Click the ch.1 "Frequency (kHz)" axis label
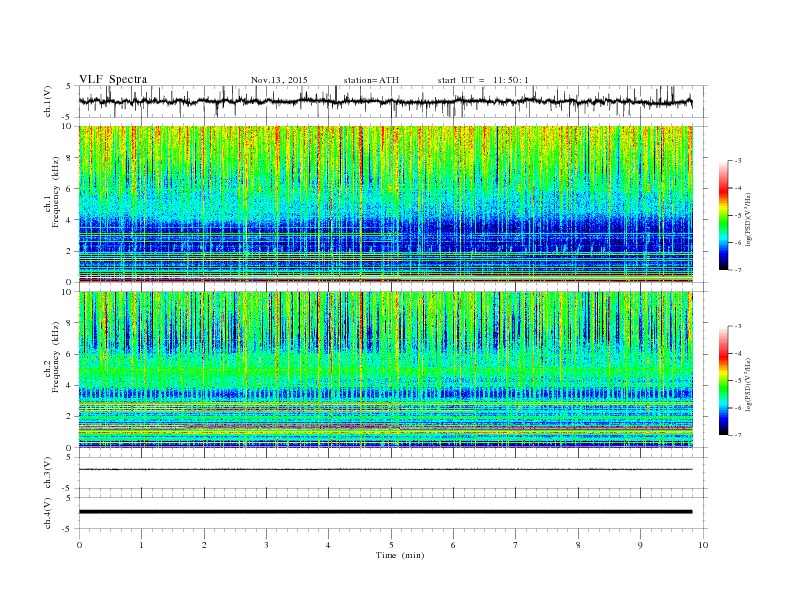Screen dimensions: 792x612 pyautogui.click(x=55, y=192)
